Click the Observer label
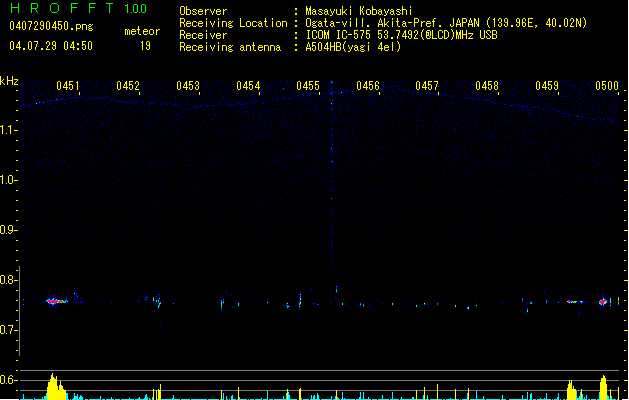Screen dimensions: 629x400 click(203, 11)
